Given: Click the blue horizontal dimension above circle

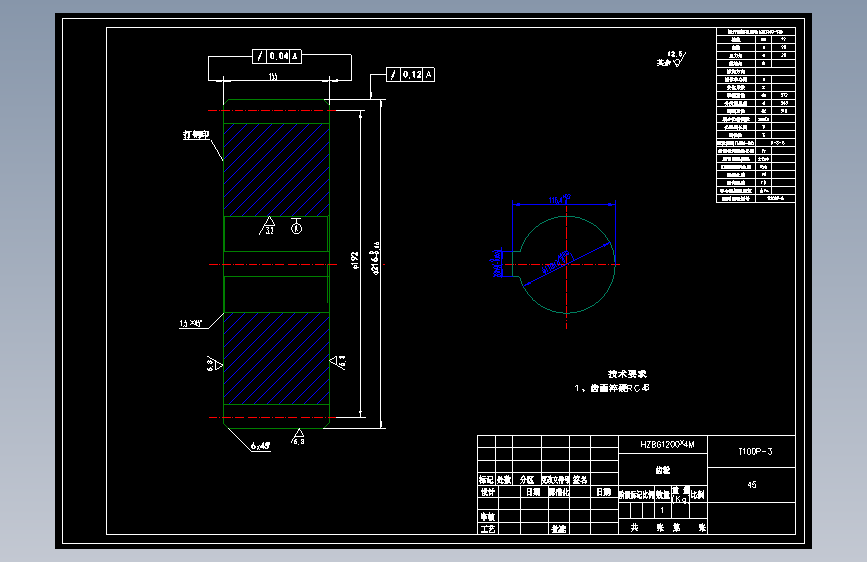Looking at the screenshot, I should 560,199.
